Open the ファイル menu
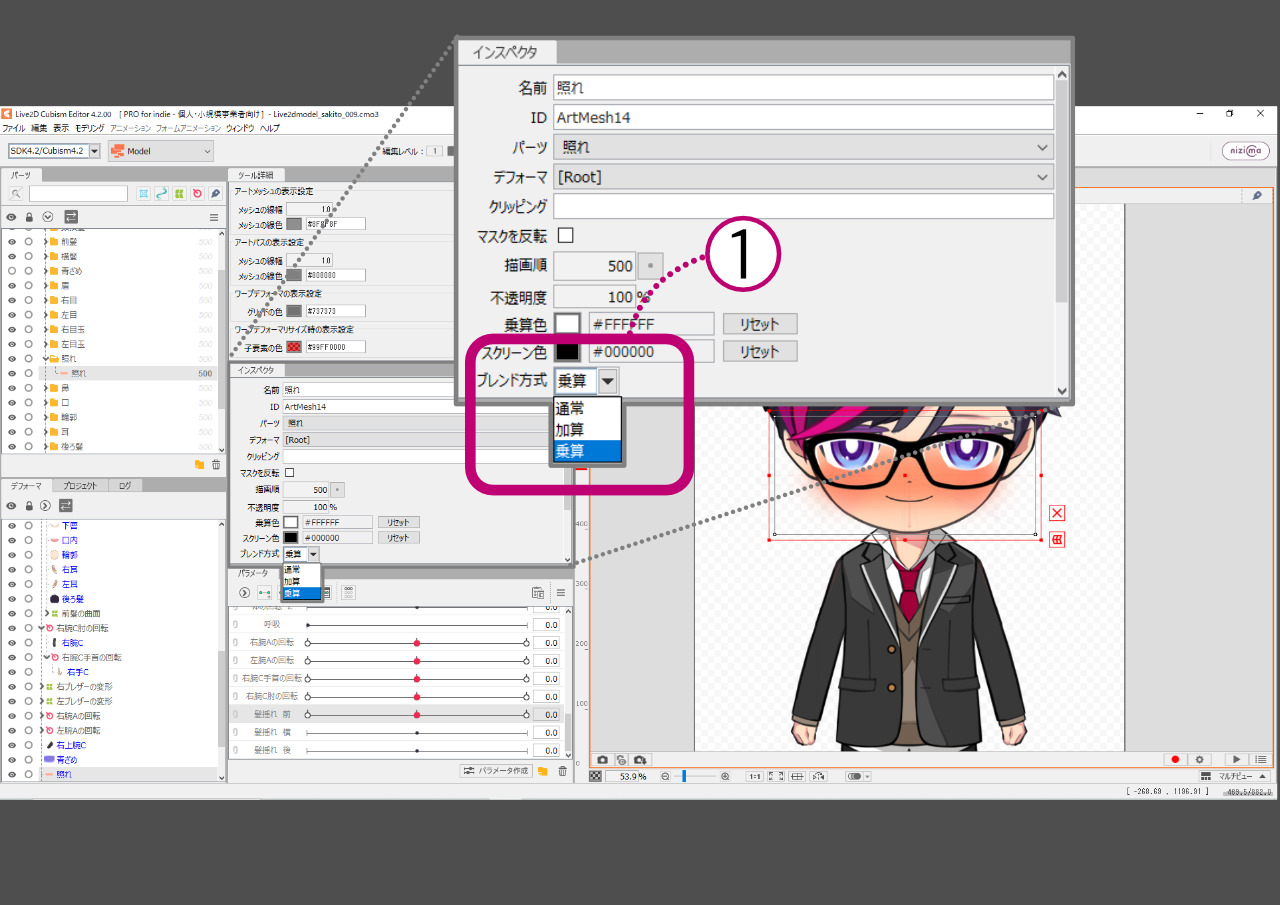 pyautogui.click(x=14, y=128)
